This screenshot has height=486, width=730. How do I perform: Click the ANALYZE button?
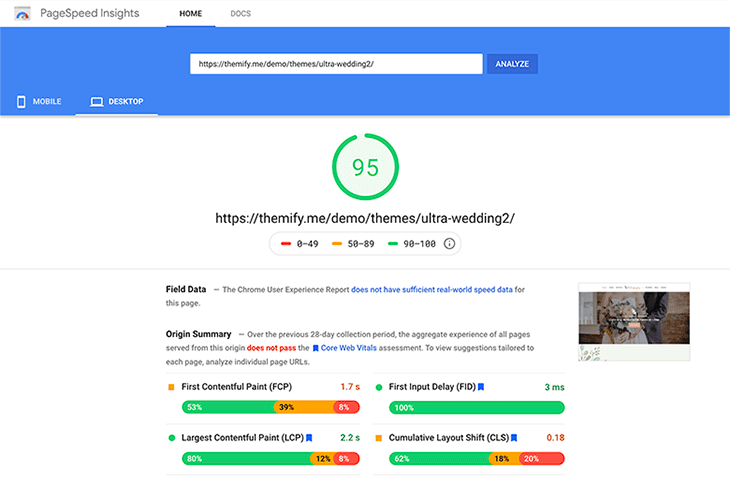tap(512, 64)
